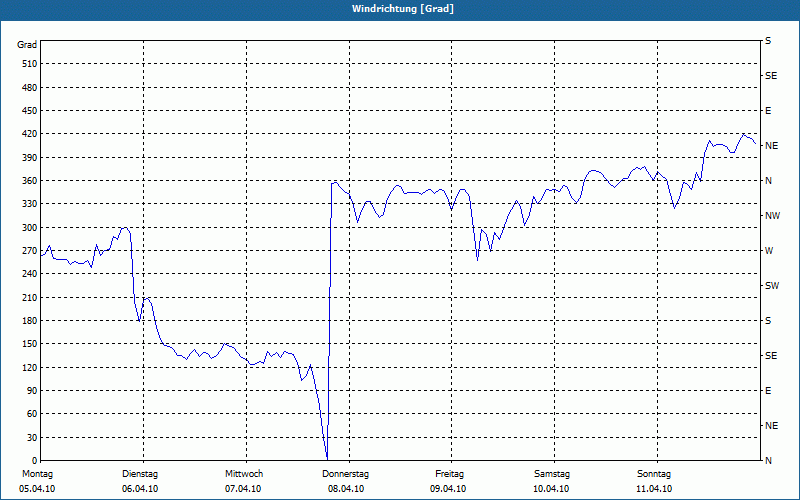Click the 'Montag' day label
This screenshot has width=800, height=500.
(x=37, y=474)
